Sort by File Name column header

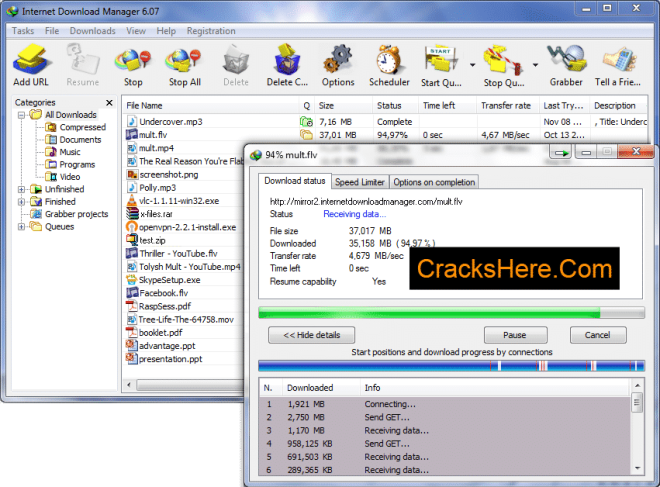coord(211,106)
